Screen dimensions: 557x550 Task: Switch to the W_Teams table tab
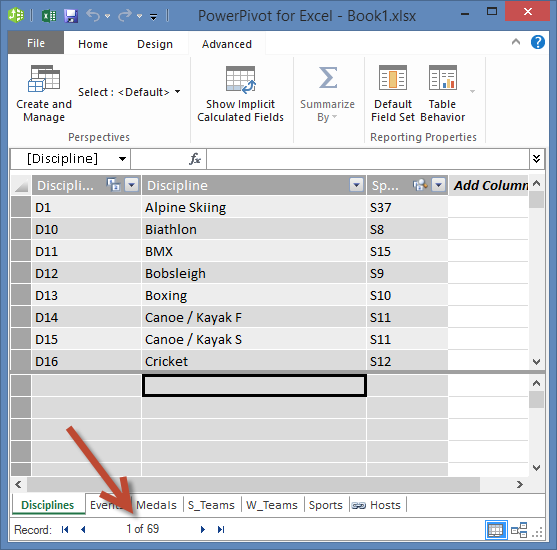click(272, 505)
